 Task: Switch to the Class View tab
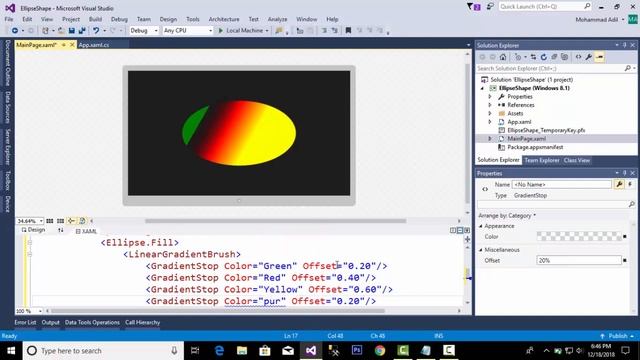tap(577, 160)
